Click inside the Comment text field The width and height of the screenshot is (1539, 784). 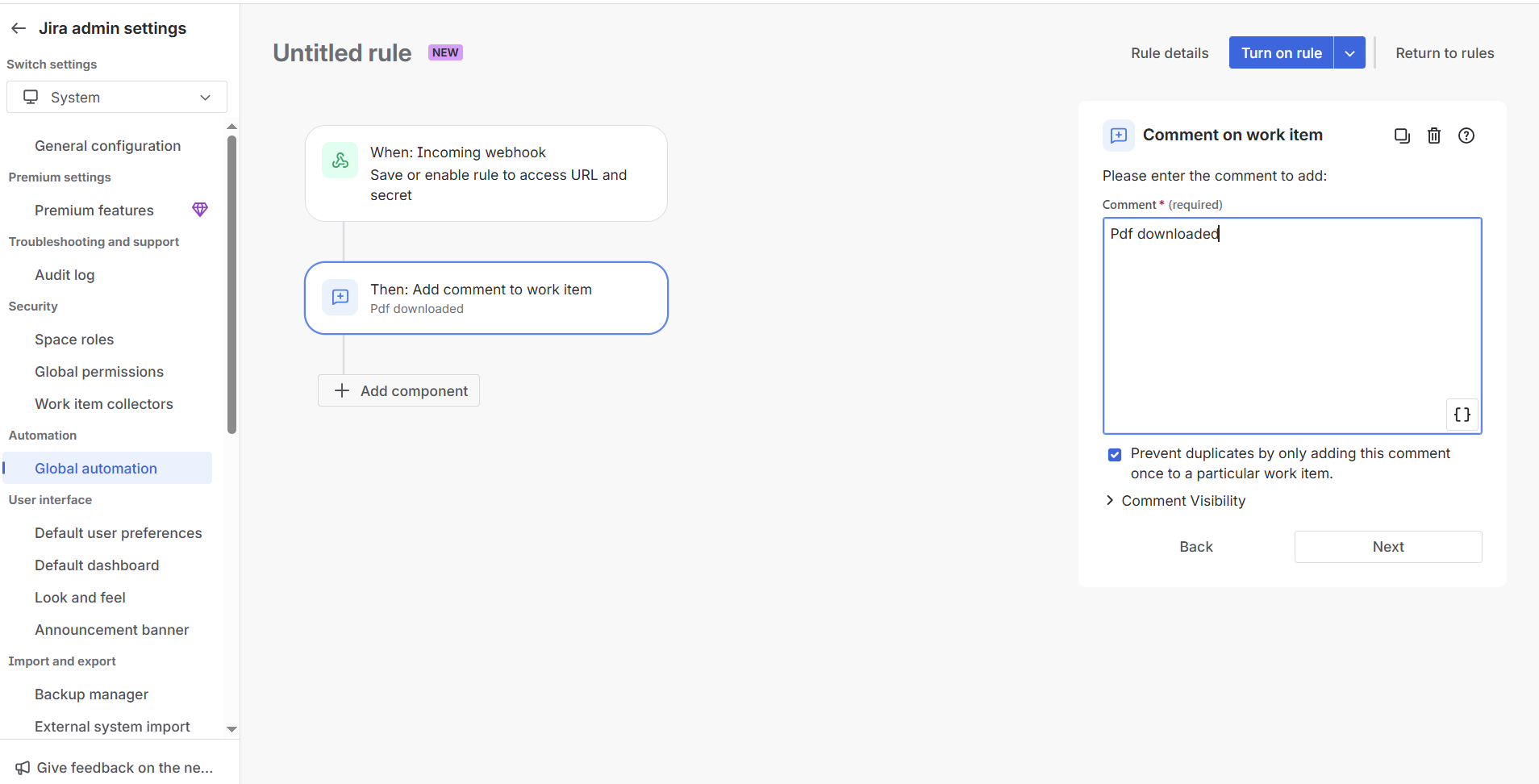1291,323
